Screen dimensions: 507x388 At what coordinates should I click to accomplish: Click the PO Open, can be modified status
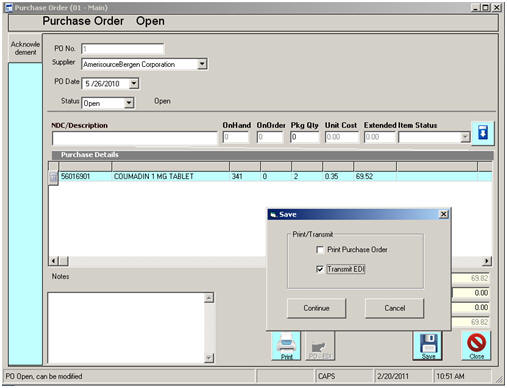[x=129, y=376]
